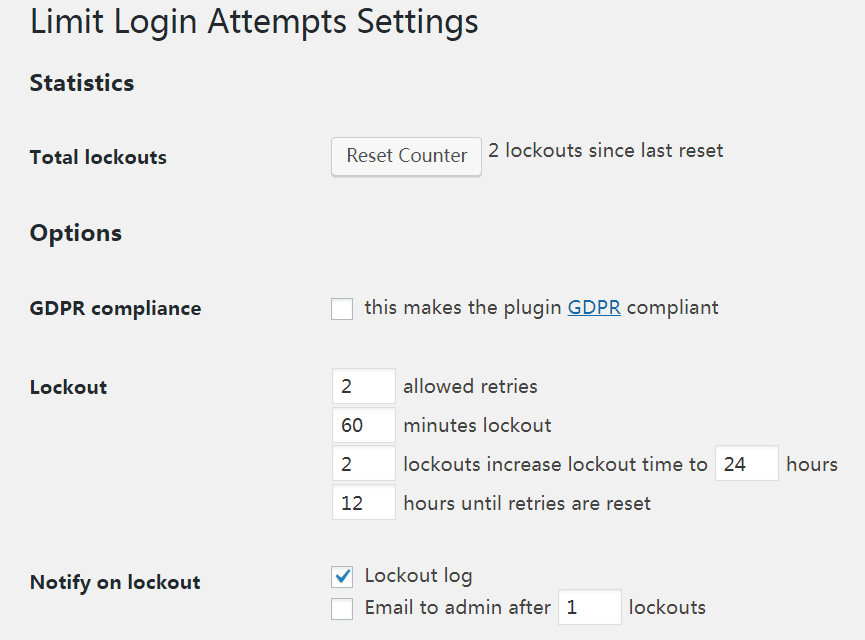Open the GDPR hyperlink
The image size is (865, 640).
click(x=594, y=308)
